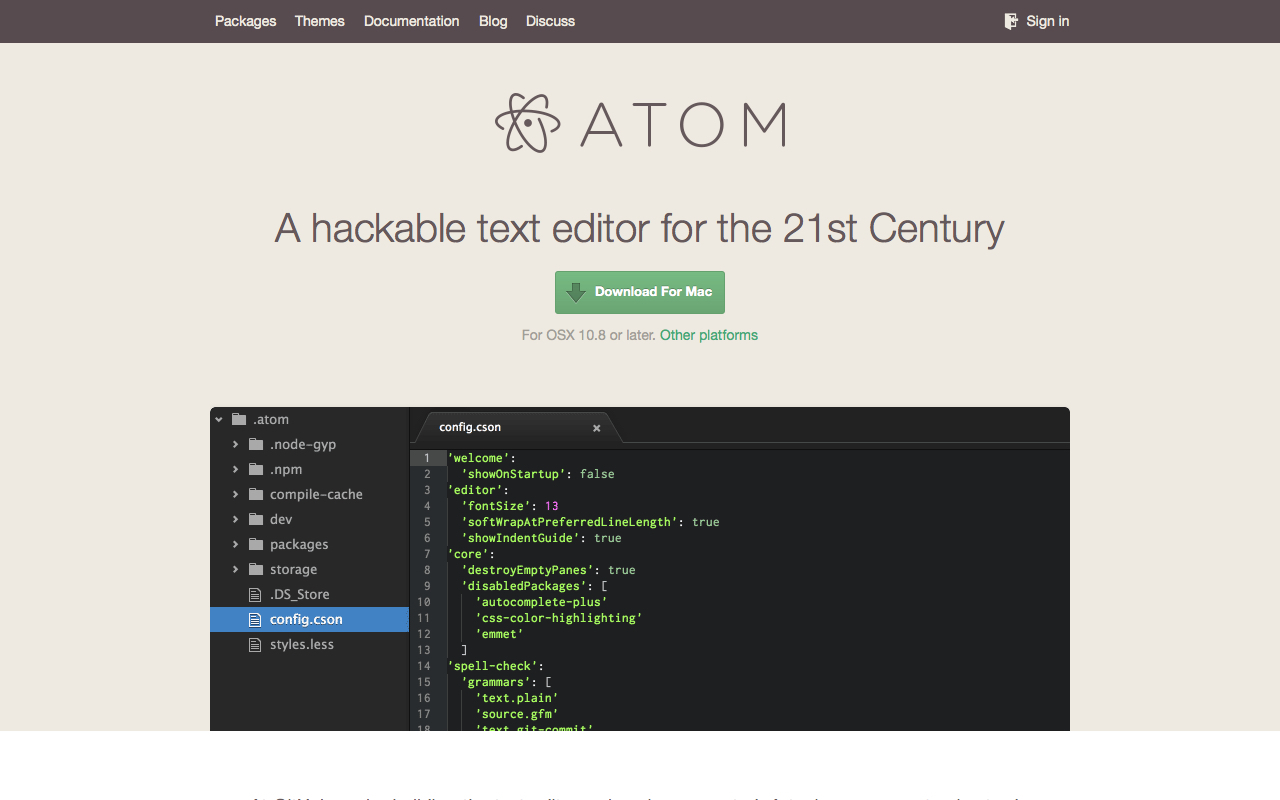Click the .npm folder icon
The width and height of the screenshot is (1280, 800).
pos(256,469)
